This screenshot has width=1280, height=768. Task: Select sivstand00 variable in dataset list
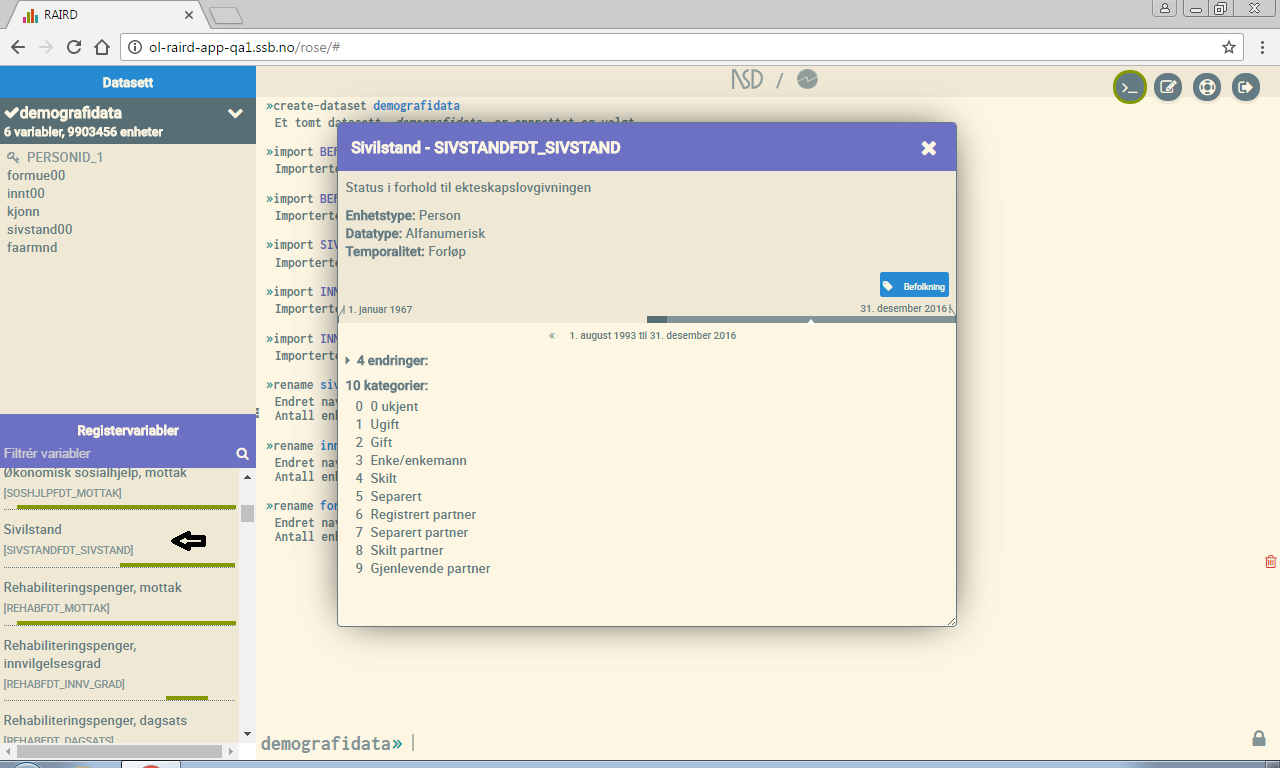click(40, 229)
